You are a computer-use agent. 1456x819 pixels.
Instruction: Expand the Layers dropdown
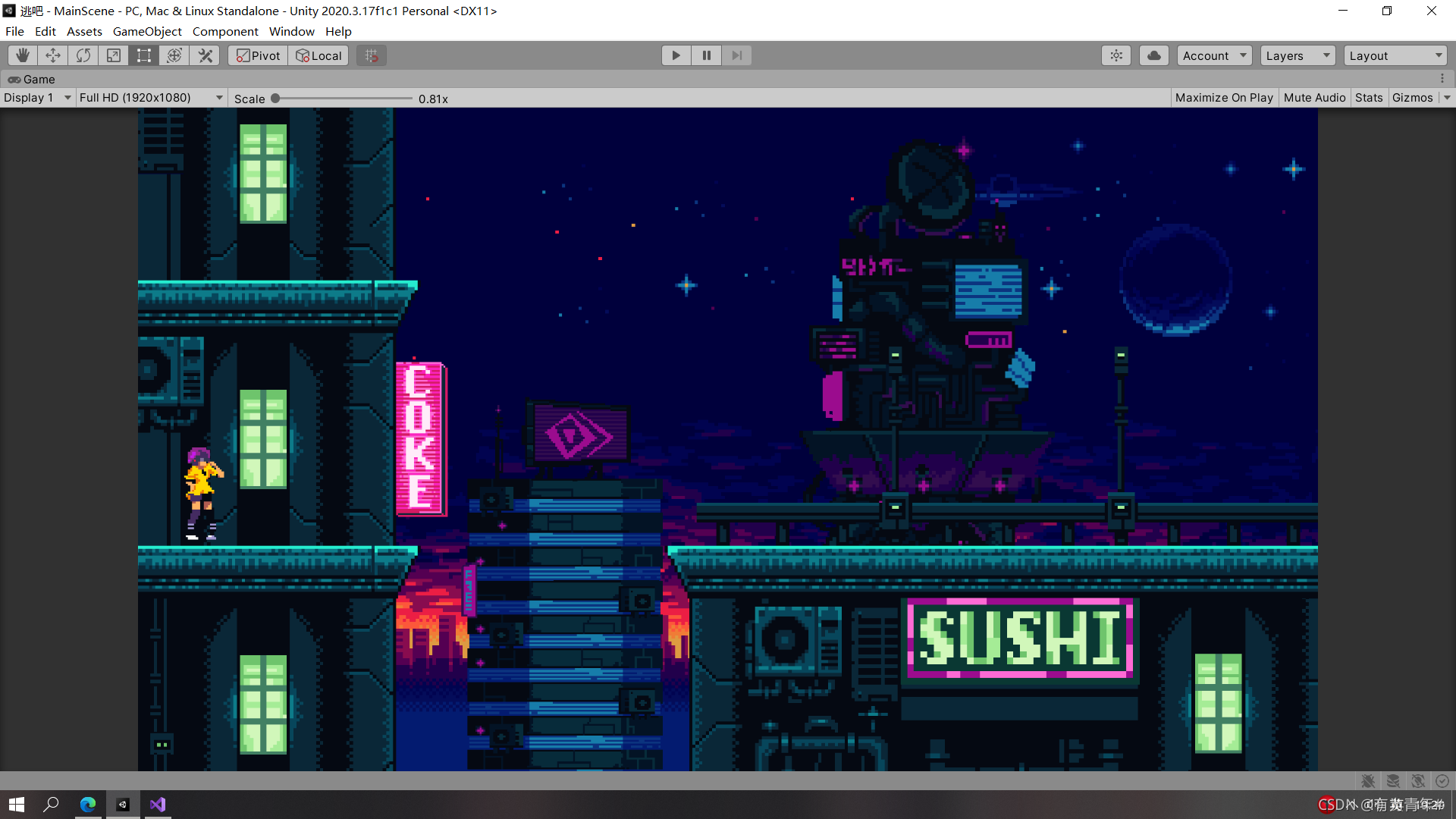click(1297, 55)
